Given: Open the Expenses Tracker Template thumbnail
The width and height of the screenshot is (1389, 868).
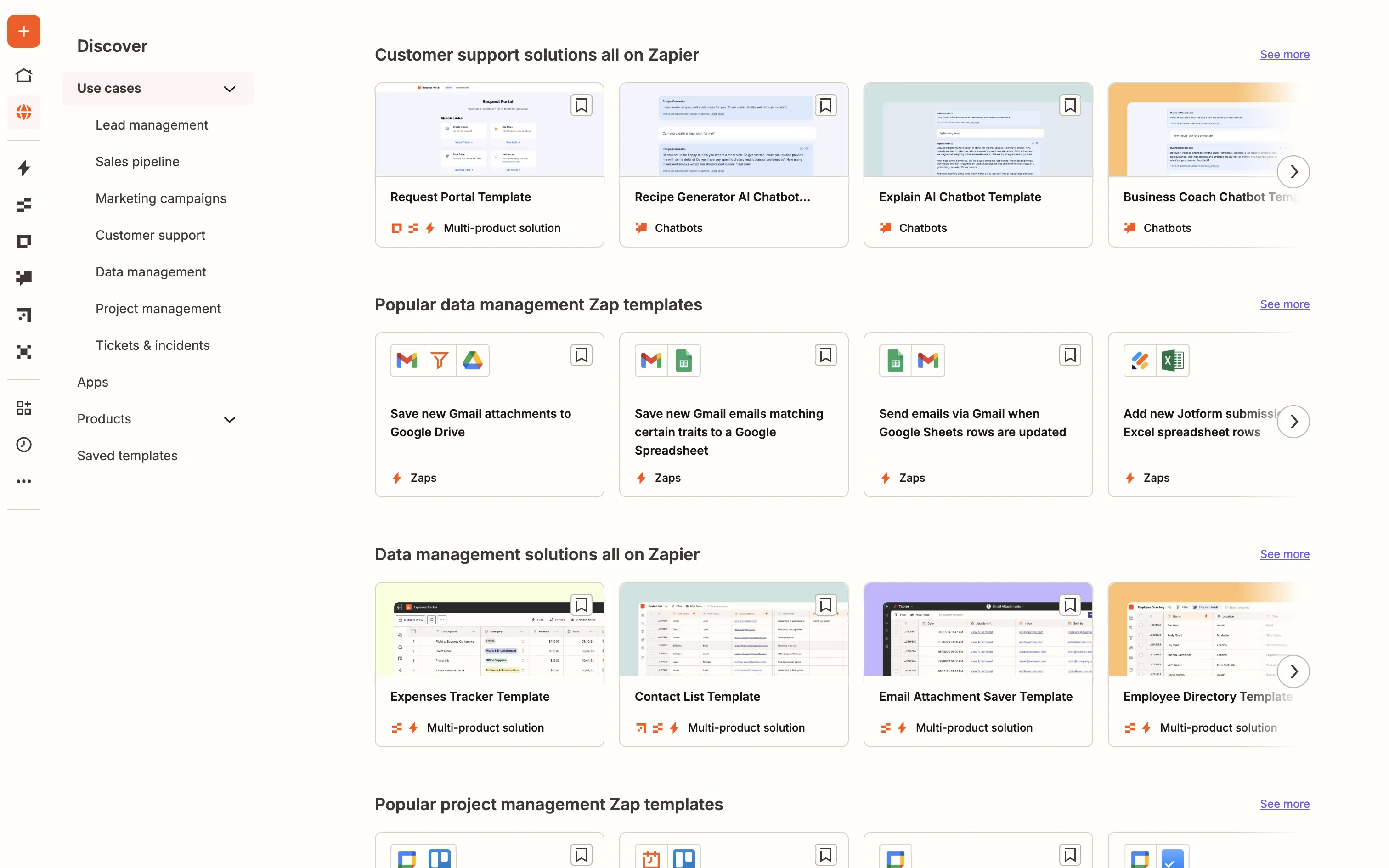Looking at the screenshot, I should click(489, 630).
